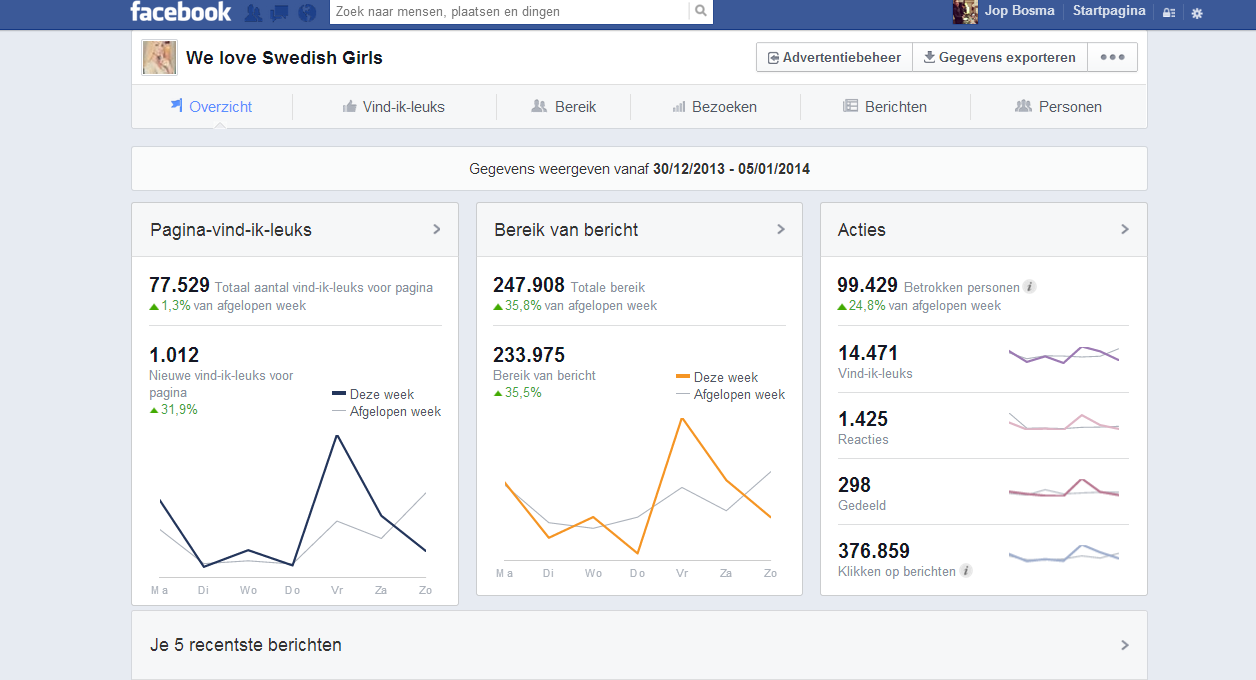Click the 99.429 Betrokken personen figure
The width and height of the screenshot is (1256, 680).
(868, 285)
